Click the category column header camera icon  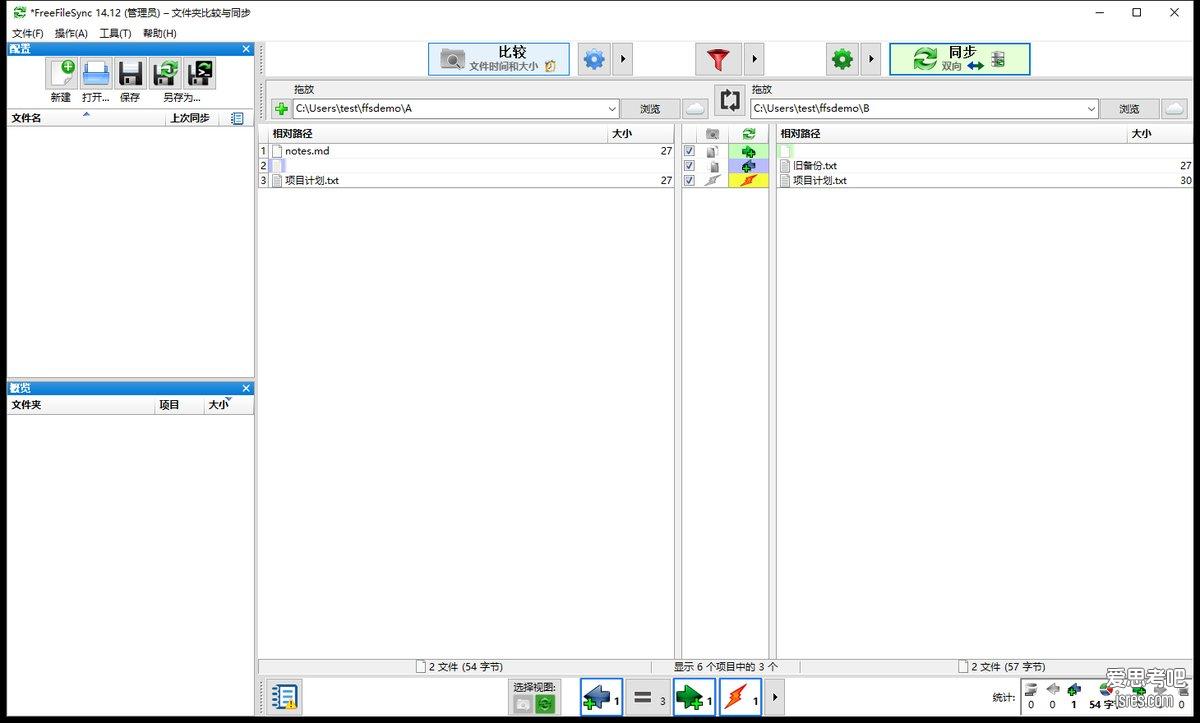(x=712, y=134)
